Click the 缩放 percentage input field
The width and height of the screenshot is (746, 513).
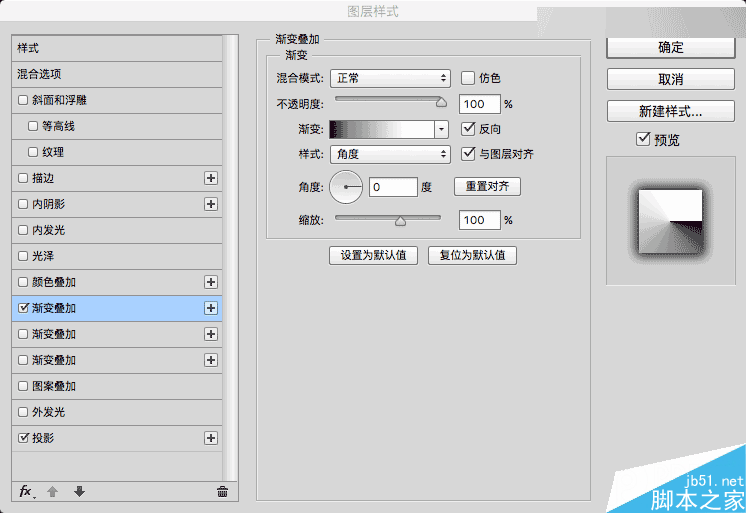click(480, 220)
